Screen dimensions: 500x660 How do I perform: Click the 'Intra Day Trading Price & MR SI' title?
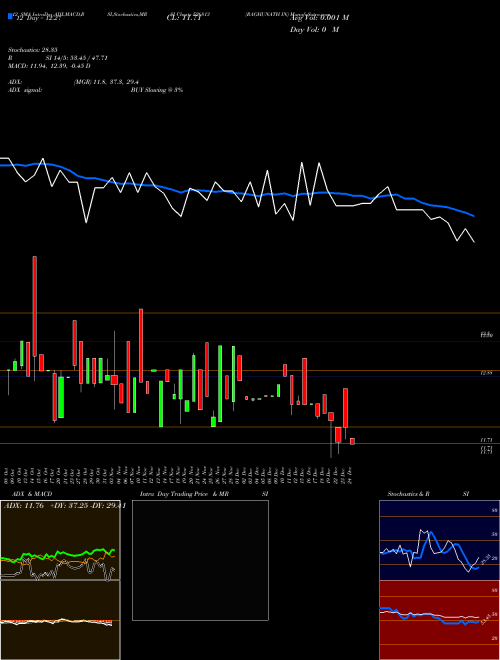(204, 494)
